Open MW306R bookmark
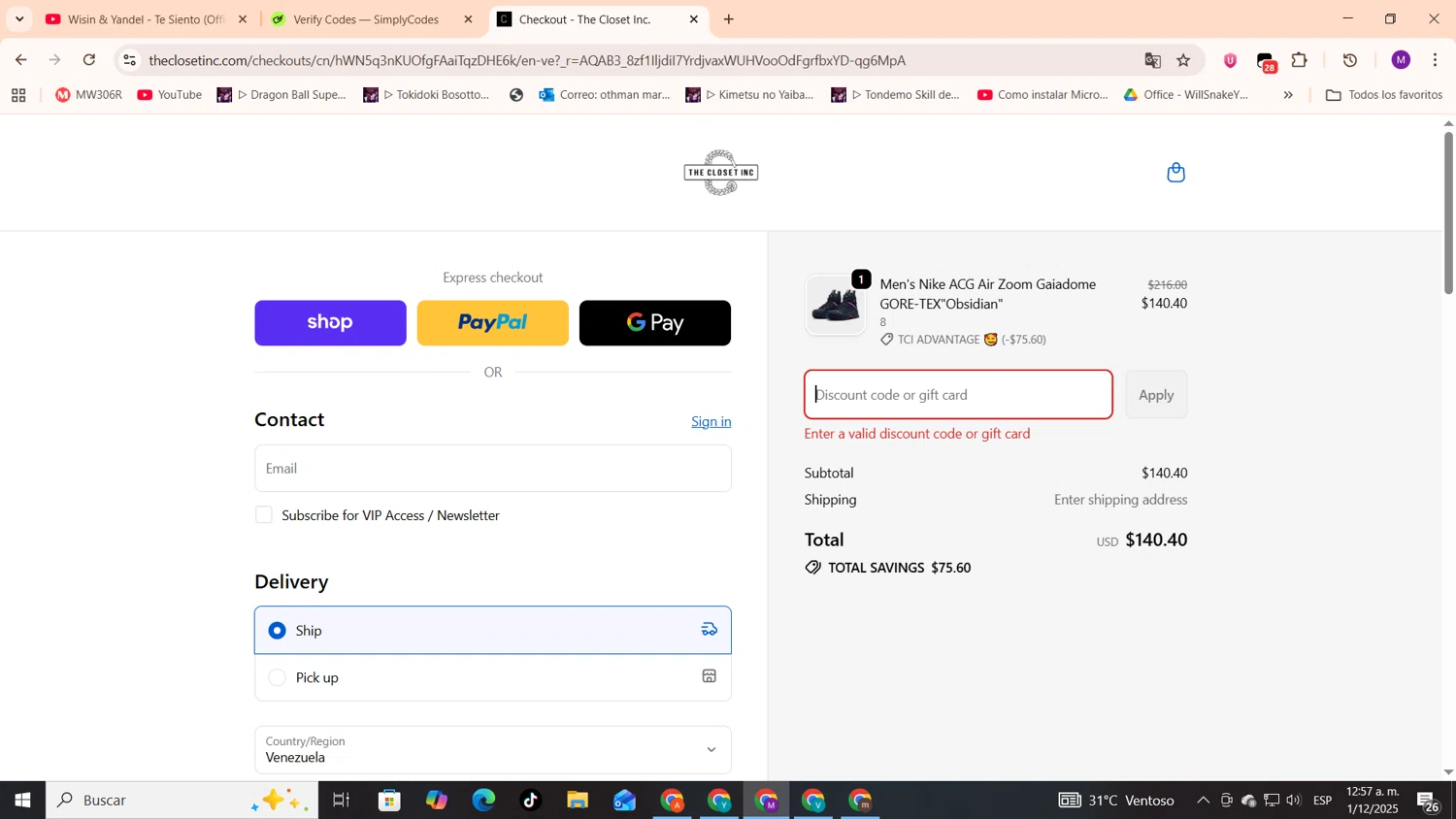 [x=88, y=95]
